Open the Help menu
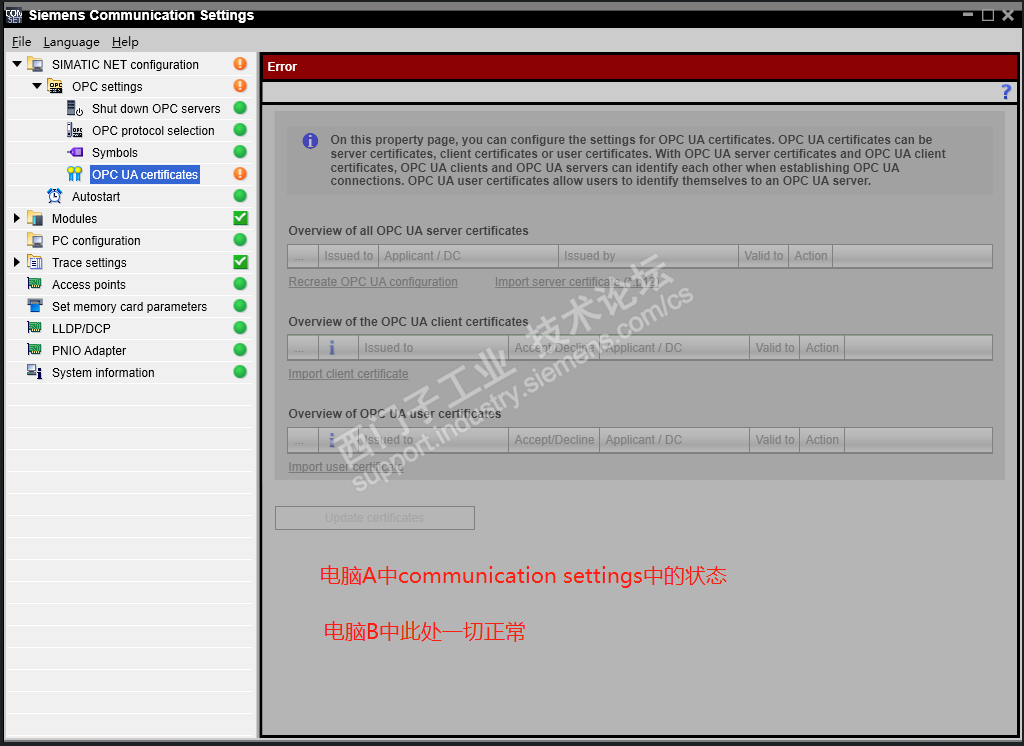The height and width of the screenshot is (746, 1024). click(x=125, y=42)
